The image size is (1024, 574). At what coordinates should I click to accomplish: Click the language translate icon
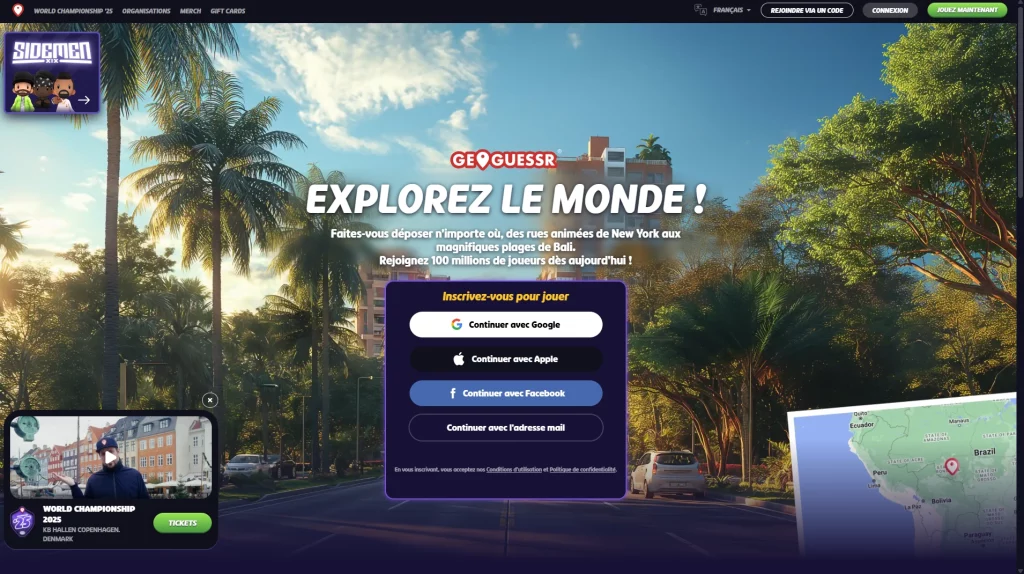click(700, 10)
